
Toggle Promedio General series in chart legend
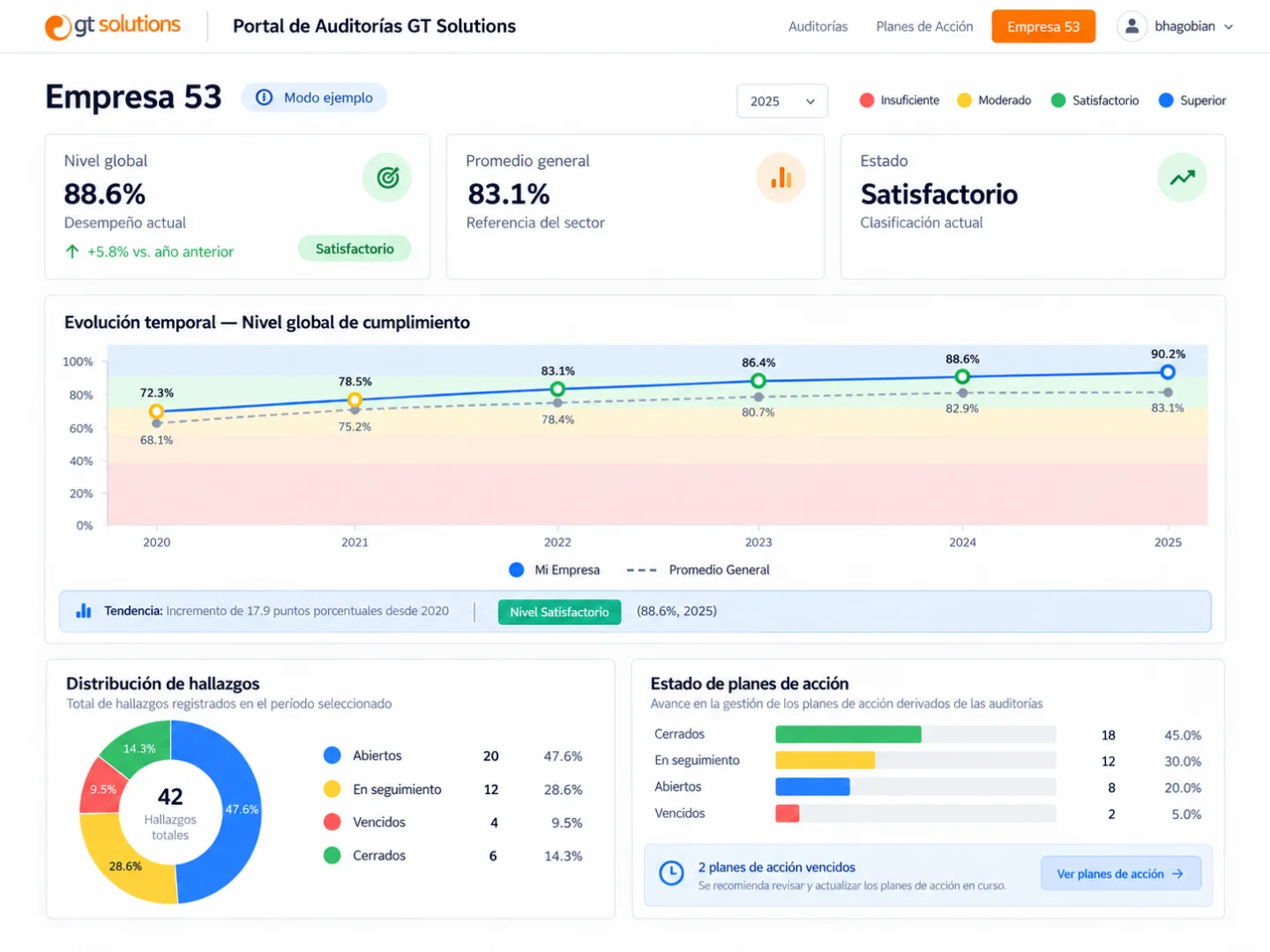698,570
